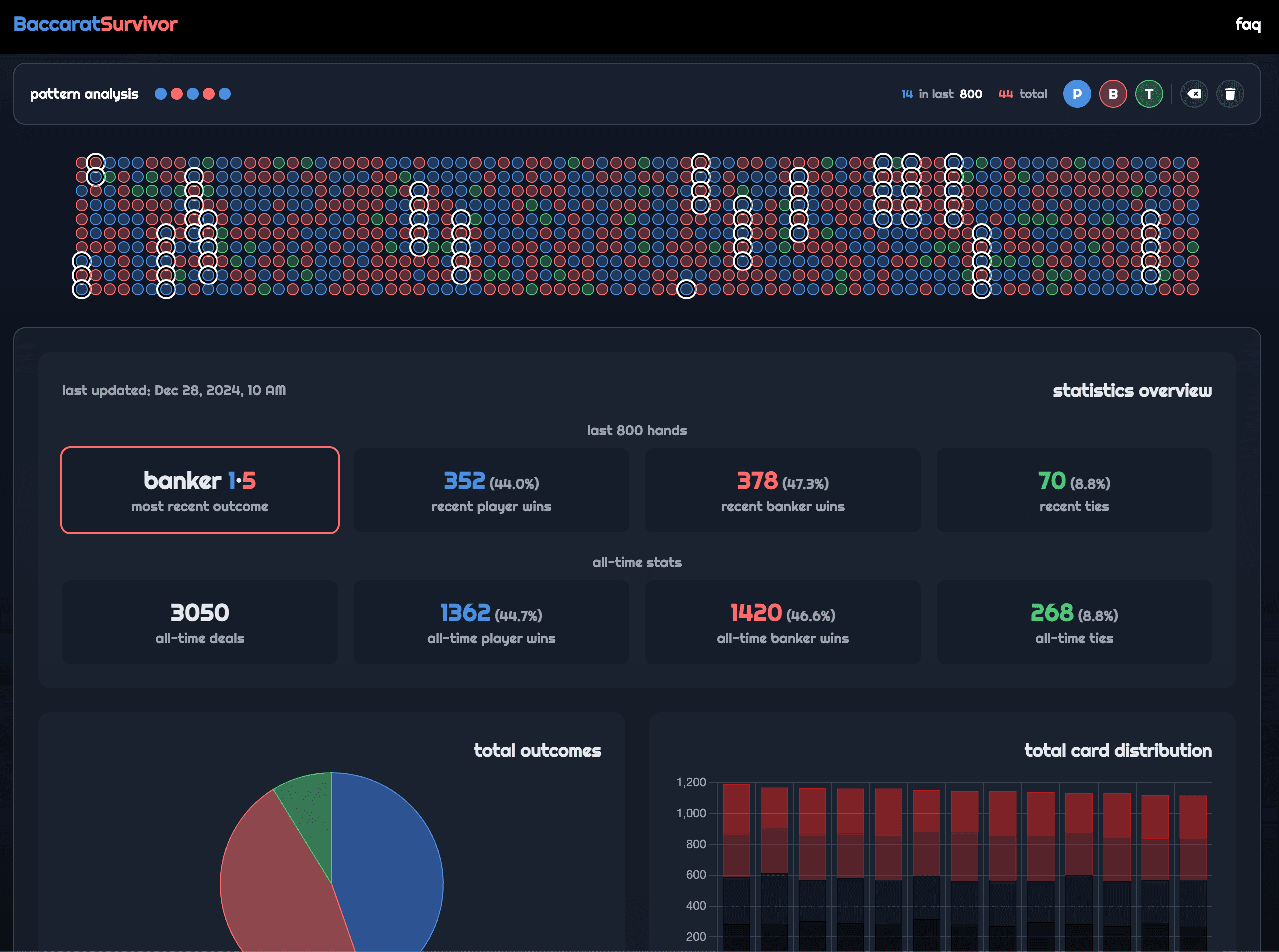Click the 'statistics overview' heading
This screenshot has width=1279, height=952.
point(1132,390)
